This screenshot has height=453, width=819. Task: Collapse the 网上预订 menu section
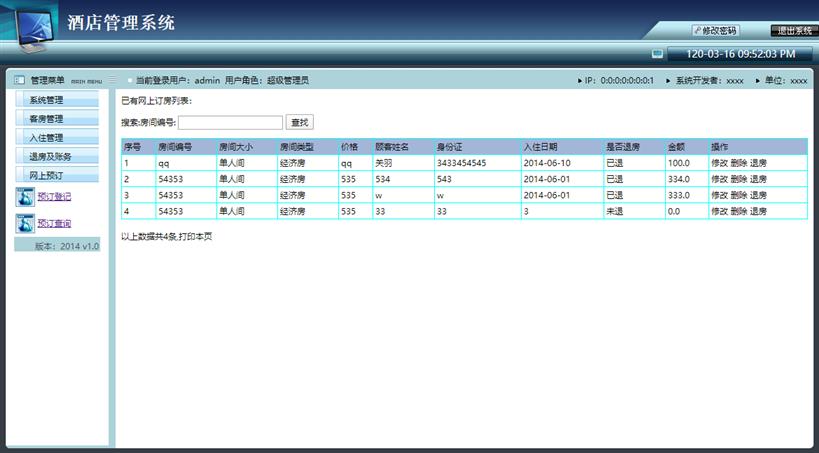coord(57,176)
